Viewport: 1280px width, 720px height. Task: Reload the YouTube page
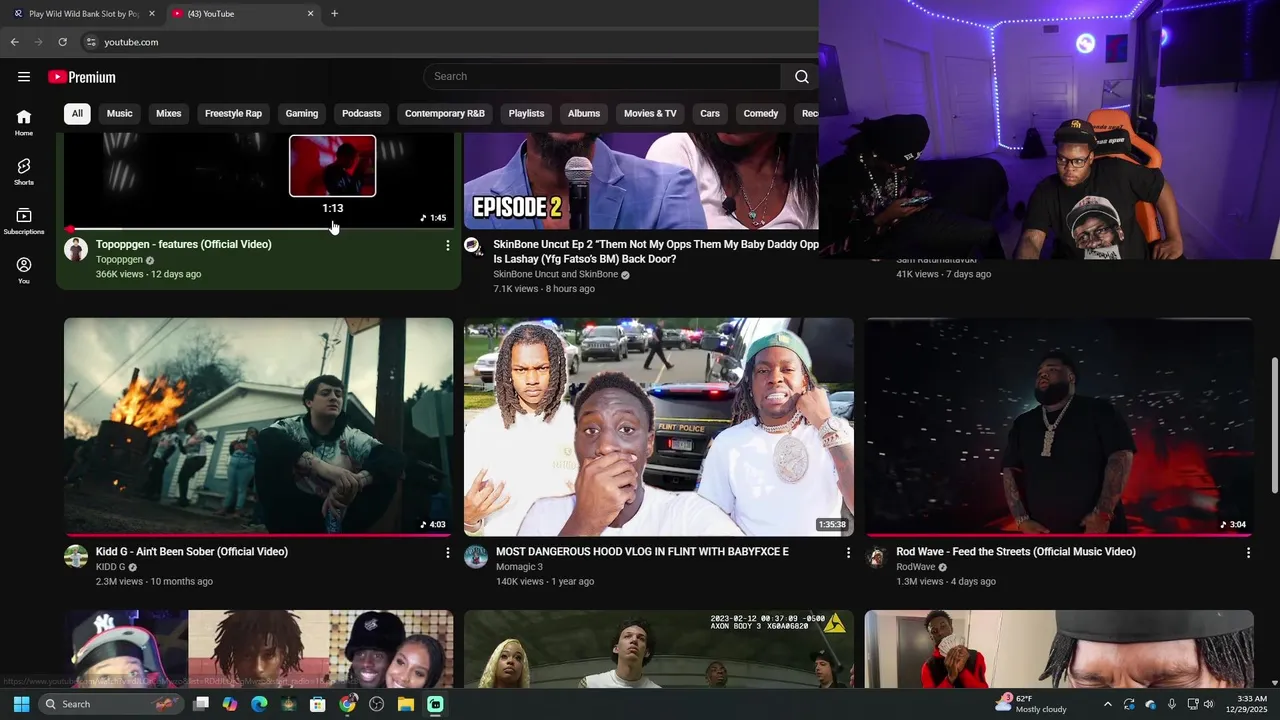[x=62, y=42]
